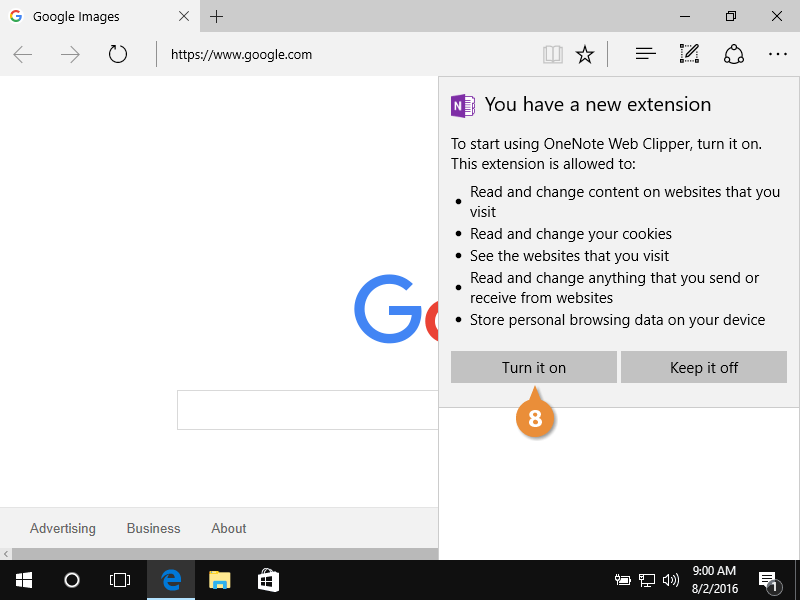
Task: Turn on the OneNote Web Clipper extension
Action: tap(533, 367)
